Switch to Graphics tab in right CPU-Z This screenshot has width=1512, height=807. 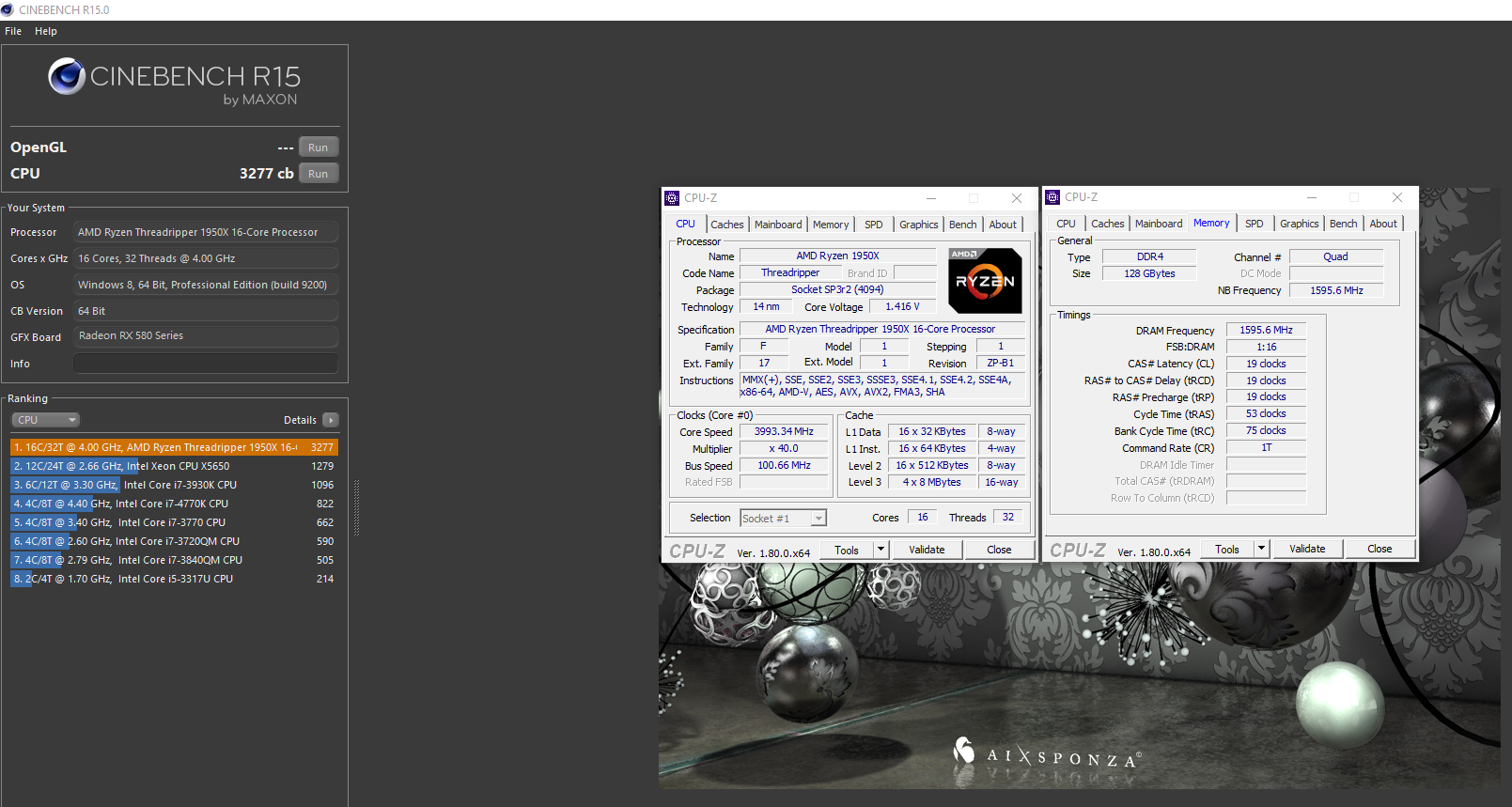[x=1299, y=224]
